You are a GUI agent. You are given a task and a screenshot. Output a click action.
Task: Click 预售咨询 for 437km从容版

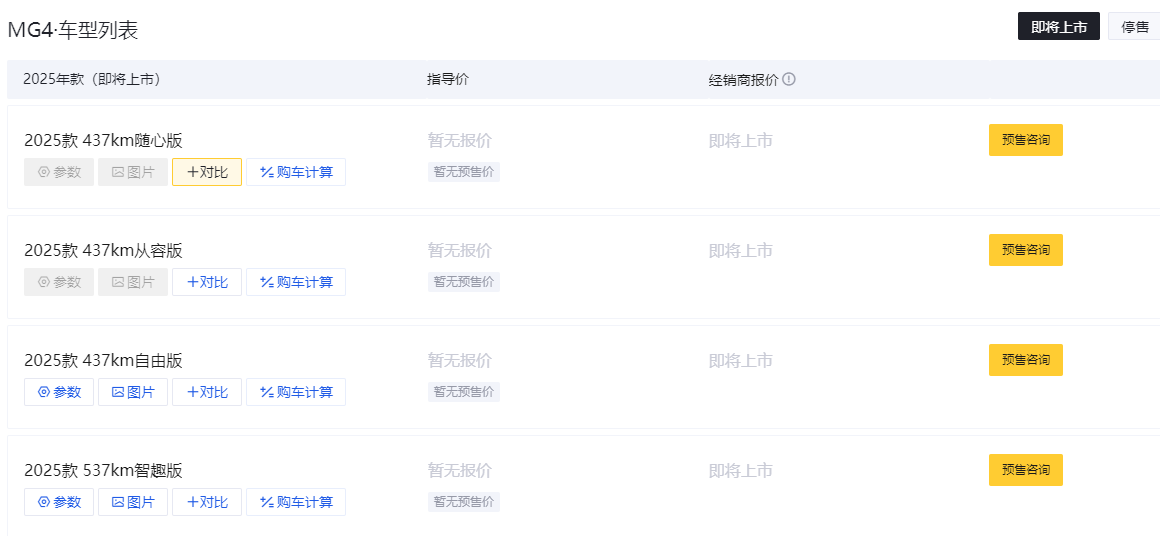(1025, 250)
